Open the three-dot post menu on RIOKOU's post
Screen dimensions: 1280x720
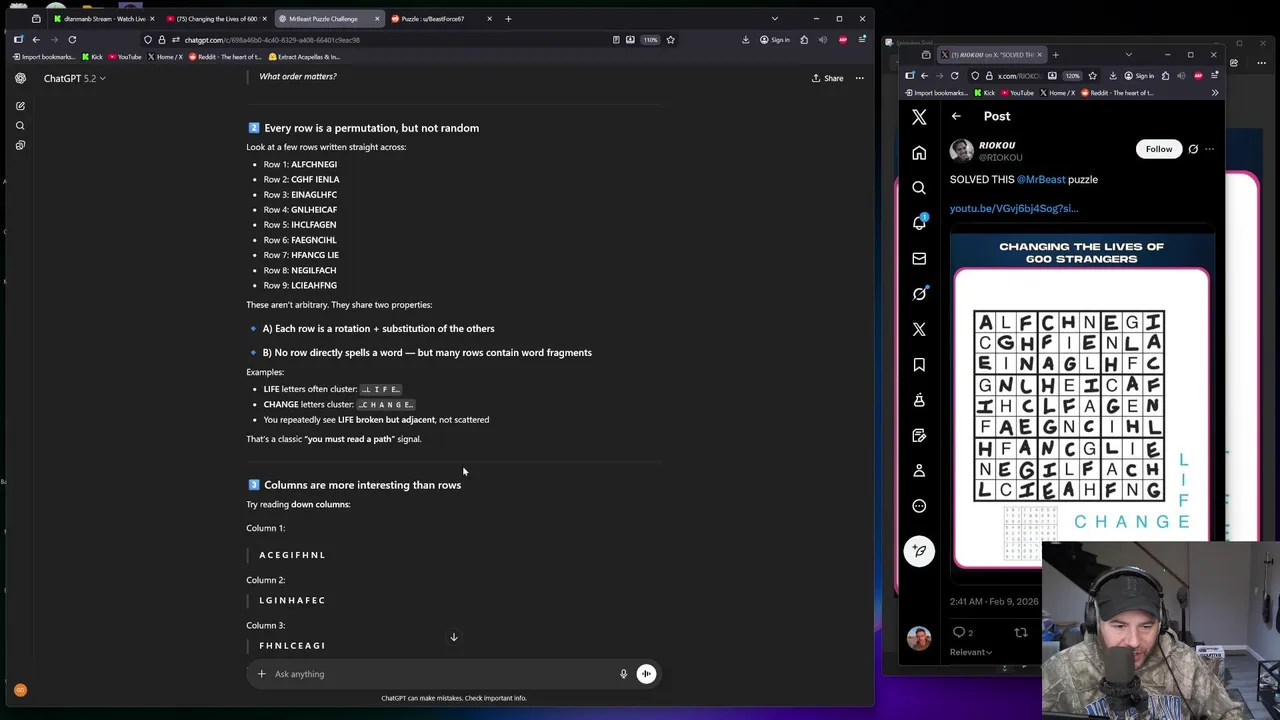(1209, 149)
